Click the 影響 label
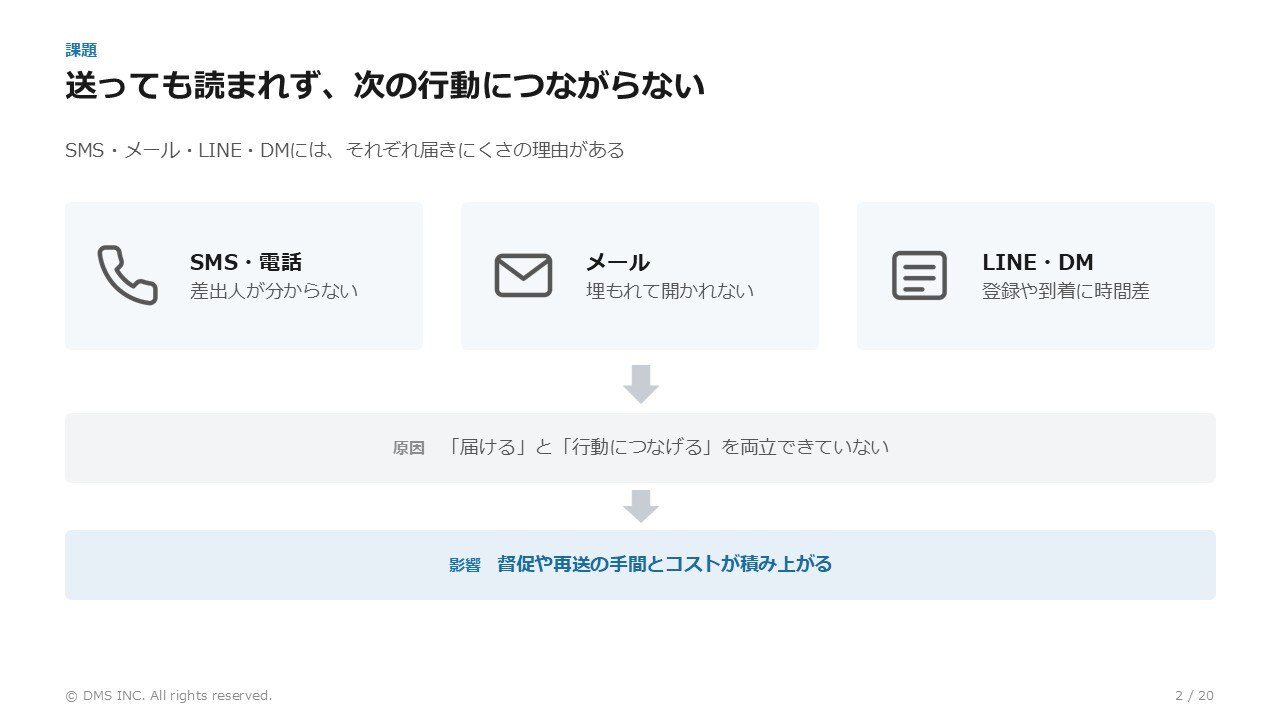1280x720 pixels. 465,565
